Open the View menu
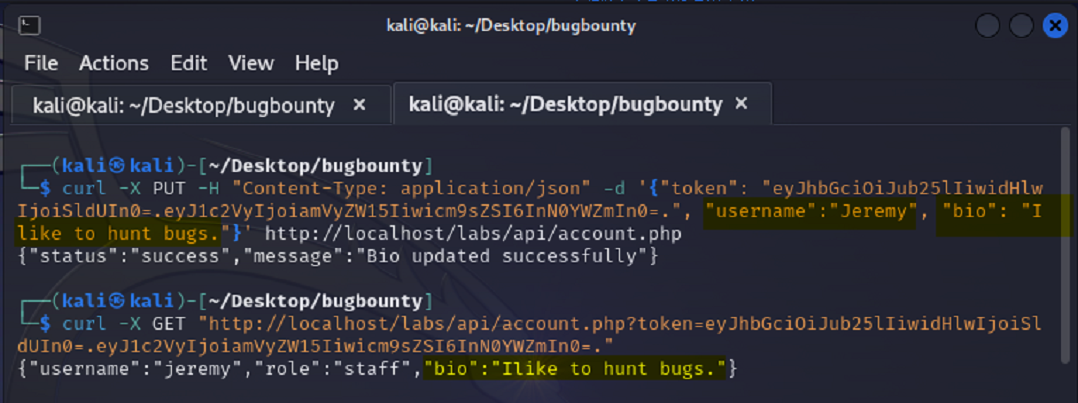Viewport: 1078px width, 403px height. point(251,63)
